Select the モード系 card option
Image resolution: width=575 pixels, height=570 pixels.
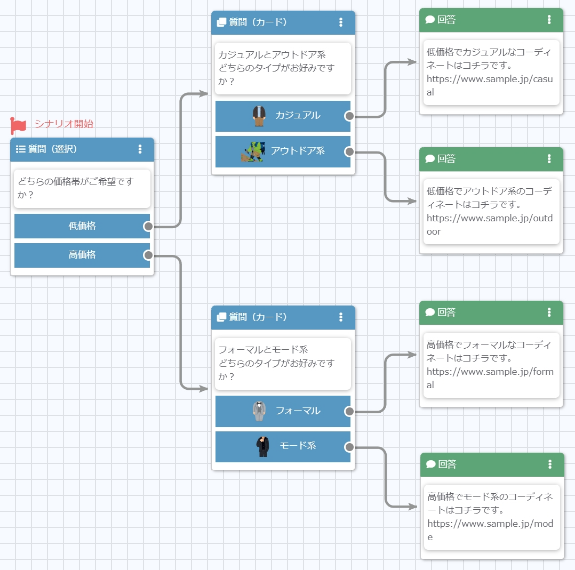pos(283,446)
